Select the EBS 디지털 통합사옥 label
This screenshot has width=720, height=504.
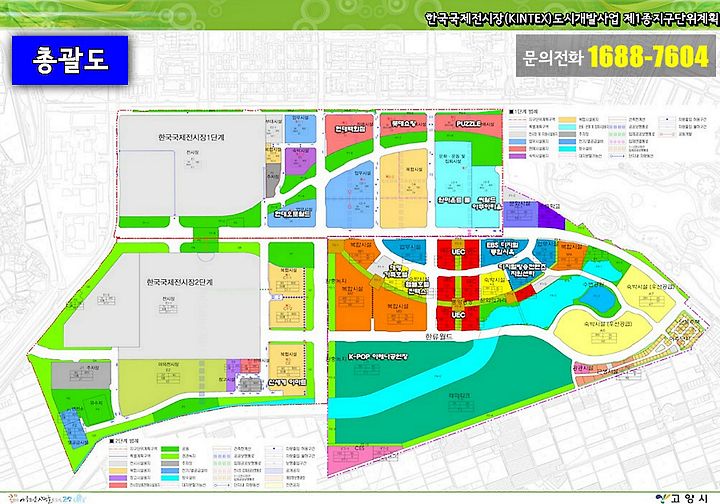tap(502, 248)
